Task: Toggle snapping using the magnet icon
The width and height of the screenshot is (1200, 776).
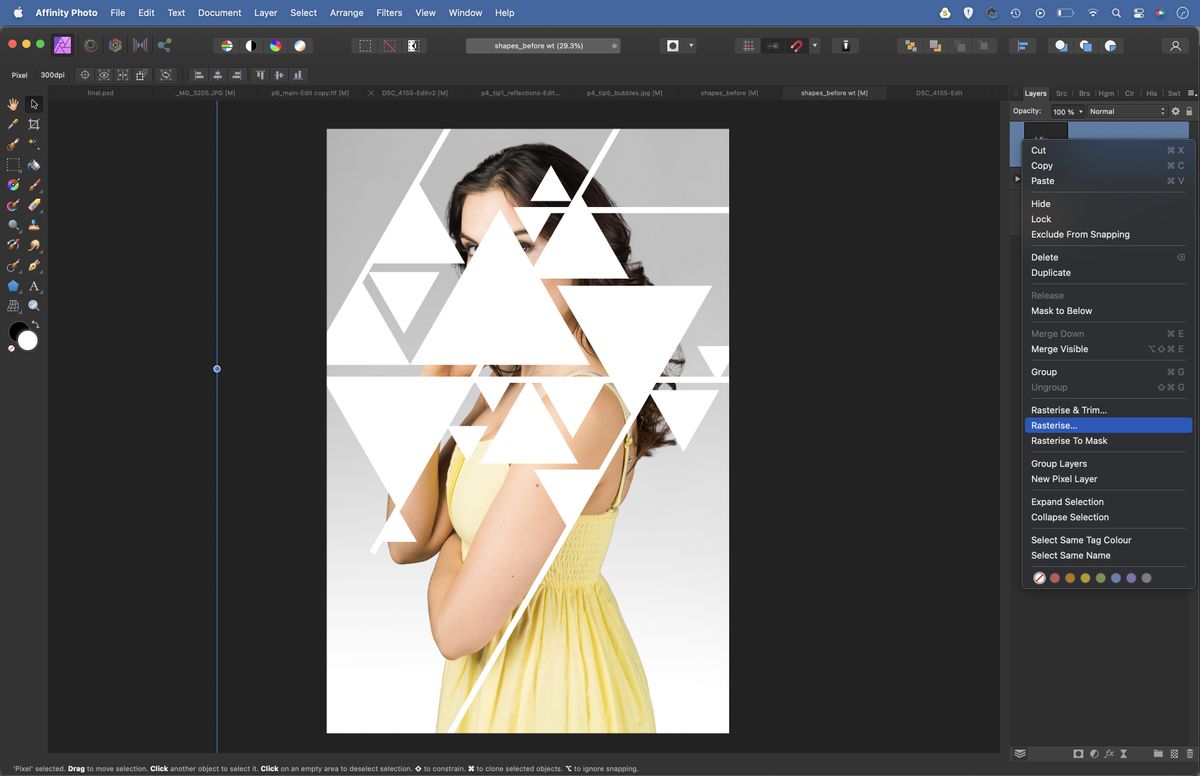Action: tap(797, 45)
